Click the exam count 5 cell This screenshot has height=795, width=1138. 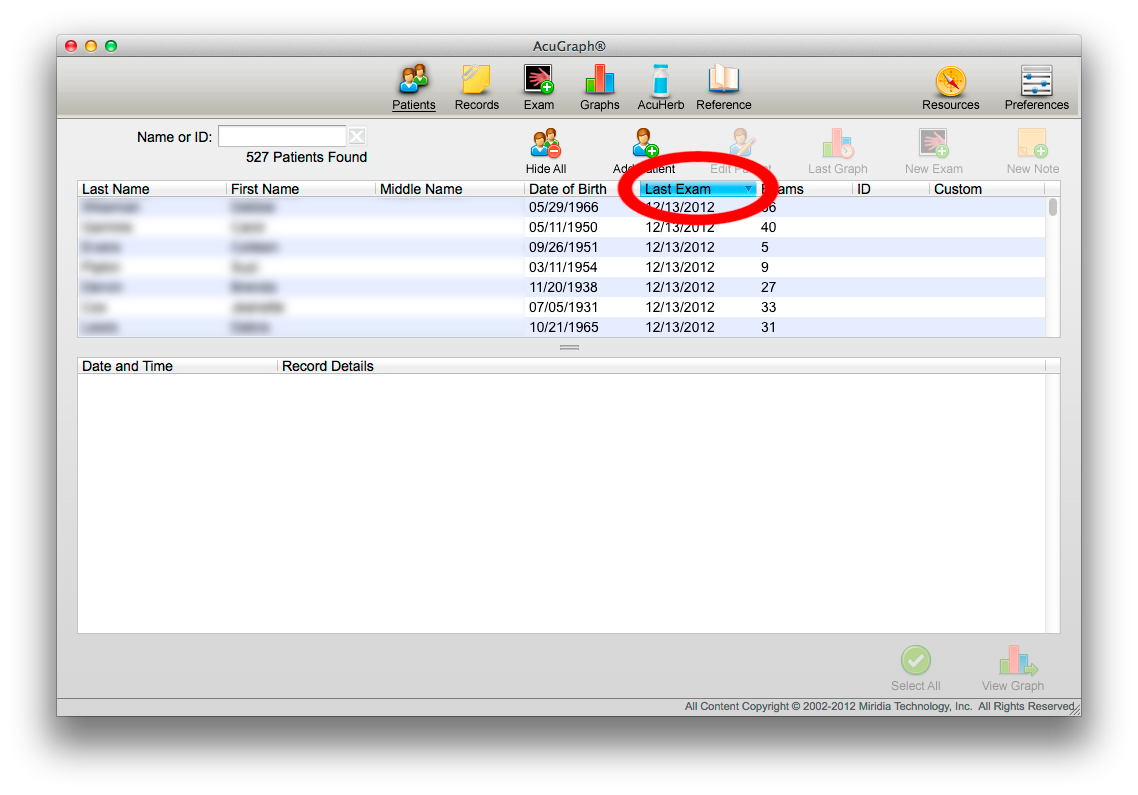(x=765, y=248)
